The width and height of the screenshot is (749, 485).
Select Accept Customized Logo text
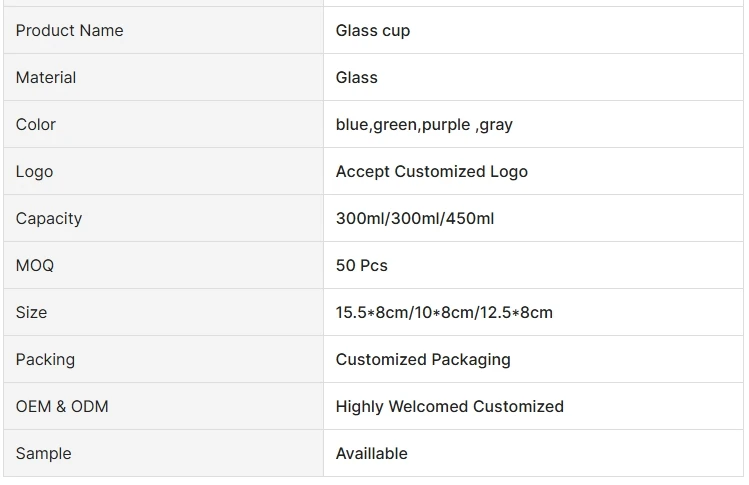pyautogui.click(x=431, y=172)
